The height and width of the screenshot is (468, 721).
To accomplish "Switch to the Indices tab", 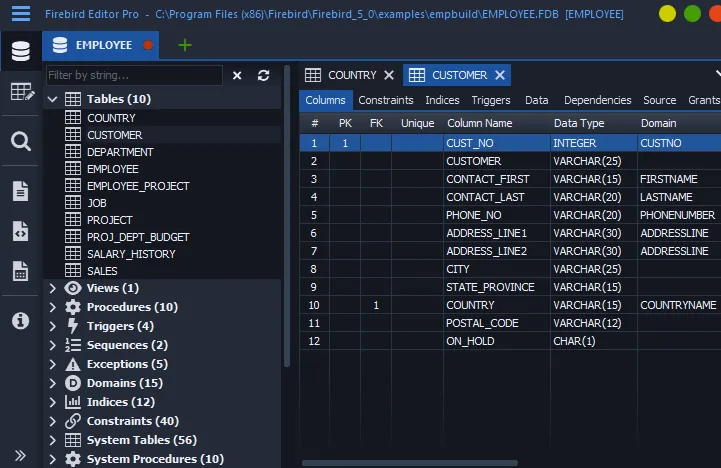I will click(x=442, y=100).
